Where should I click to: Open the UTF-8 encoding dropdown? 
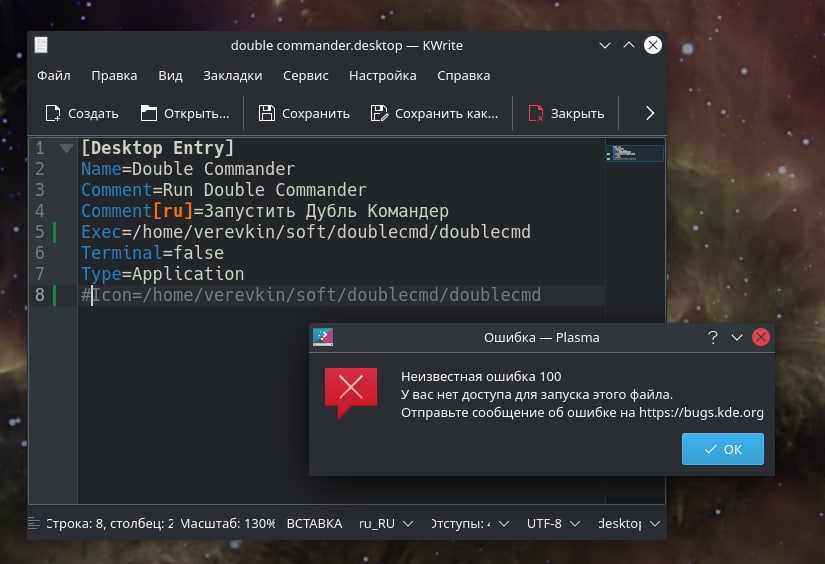click(x=553, y=523)
